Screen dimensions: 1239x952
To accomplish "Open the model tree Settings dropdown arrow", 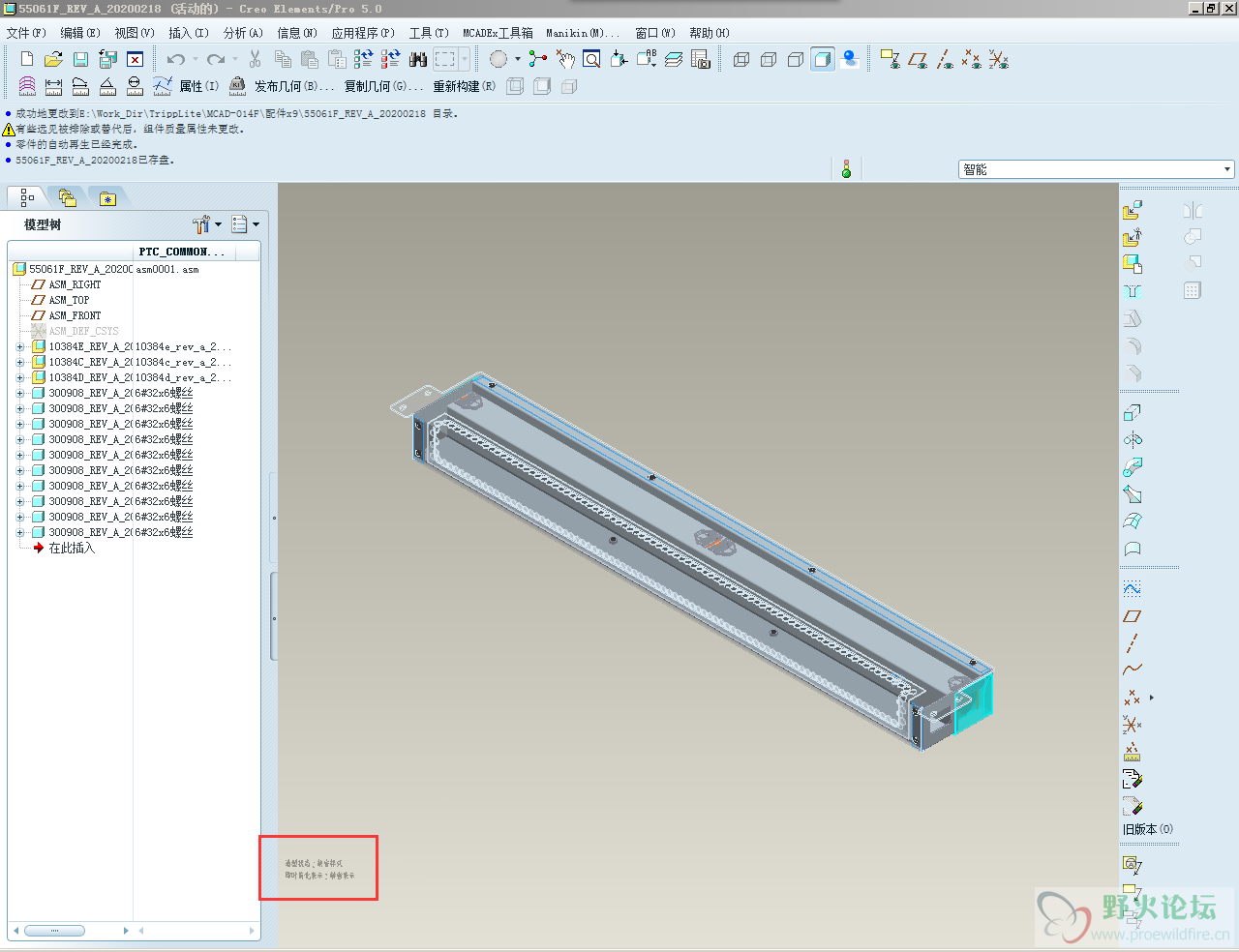I will click(x=218, y=224).
